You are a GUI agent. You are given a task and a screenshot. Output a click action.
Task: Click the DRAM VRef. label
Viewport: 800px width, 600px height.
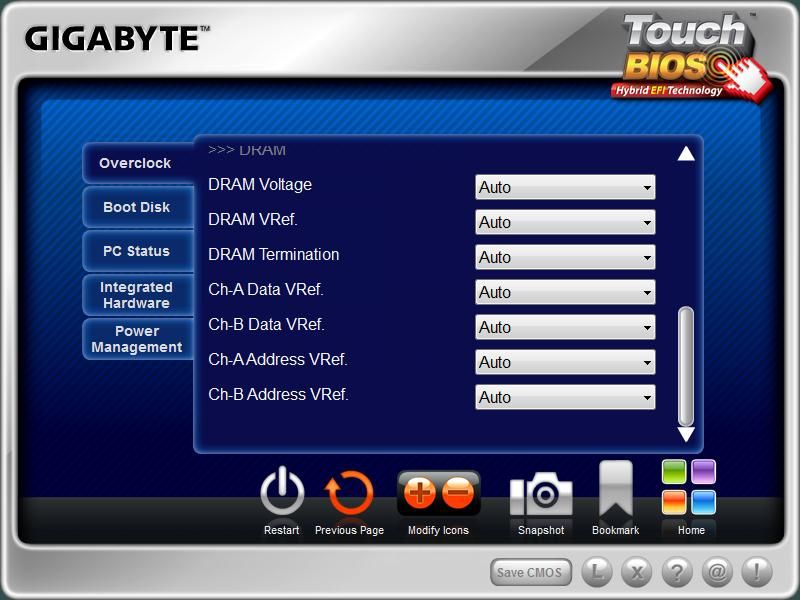pos(253,219)
